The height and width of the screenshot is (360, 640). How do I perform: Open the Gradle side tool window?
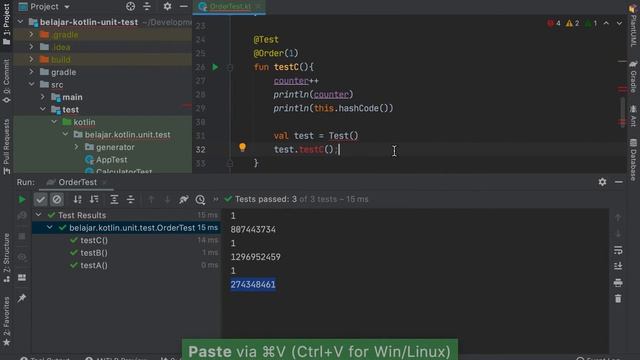click(633, 77)
